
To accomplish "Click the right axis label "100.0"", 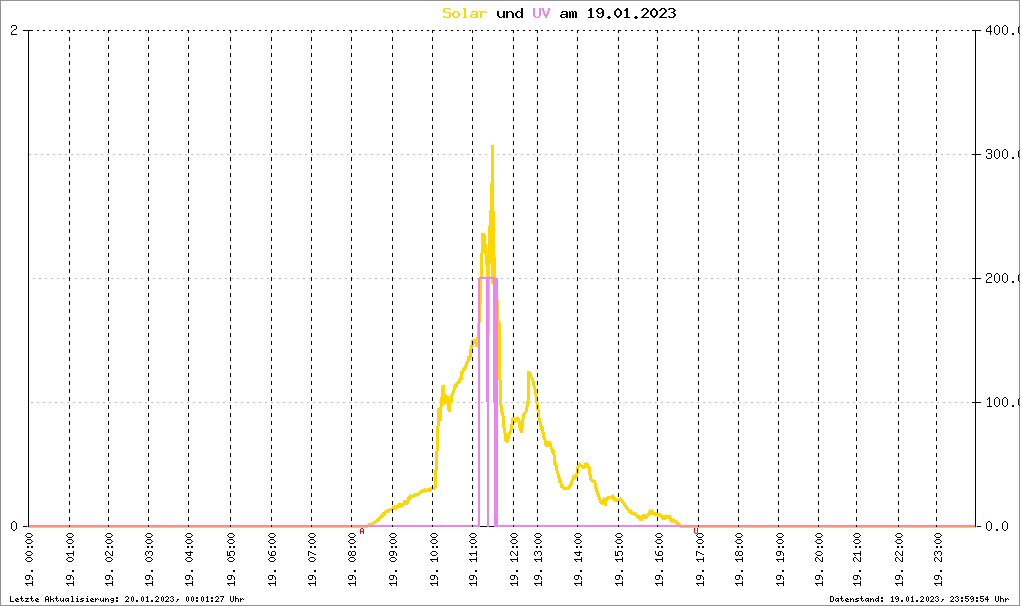I will [1002, 402].
